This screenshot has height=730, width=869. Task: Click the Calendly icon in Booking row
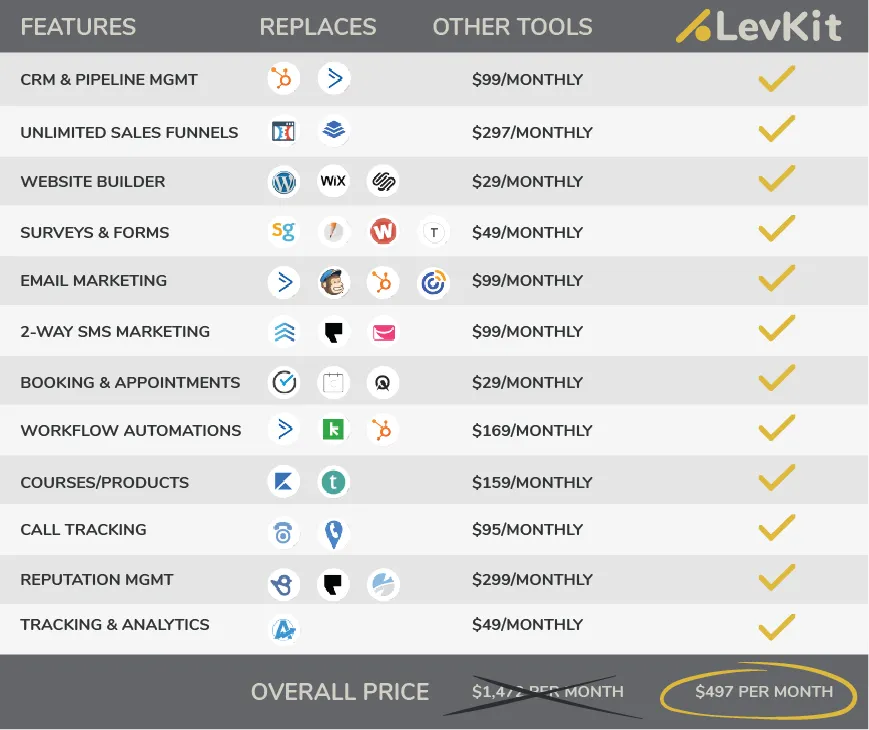284,382
